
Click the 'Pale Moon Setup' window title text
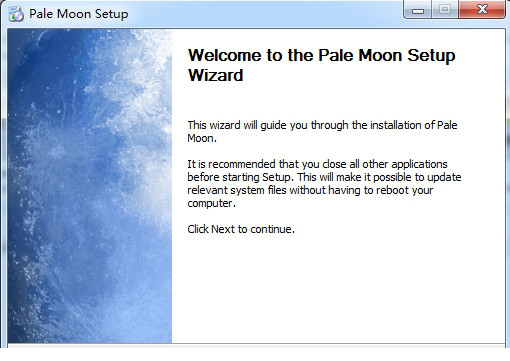coord(79,14)
